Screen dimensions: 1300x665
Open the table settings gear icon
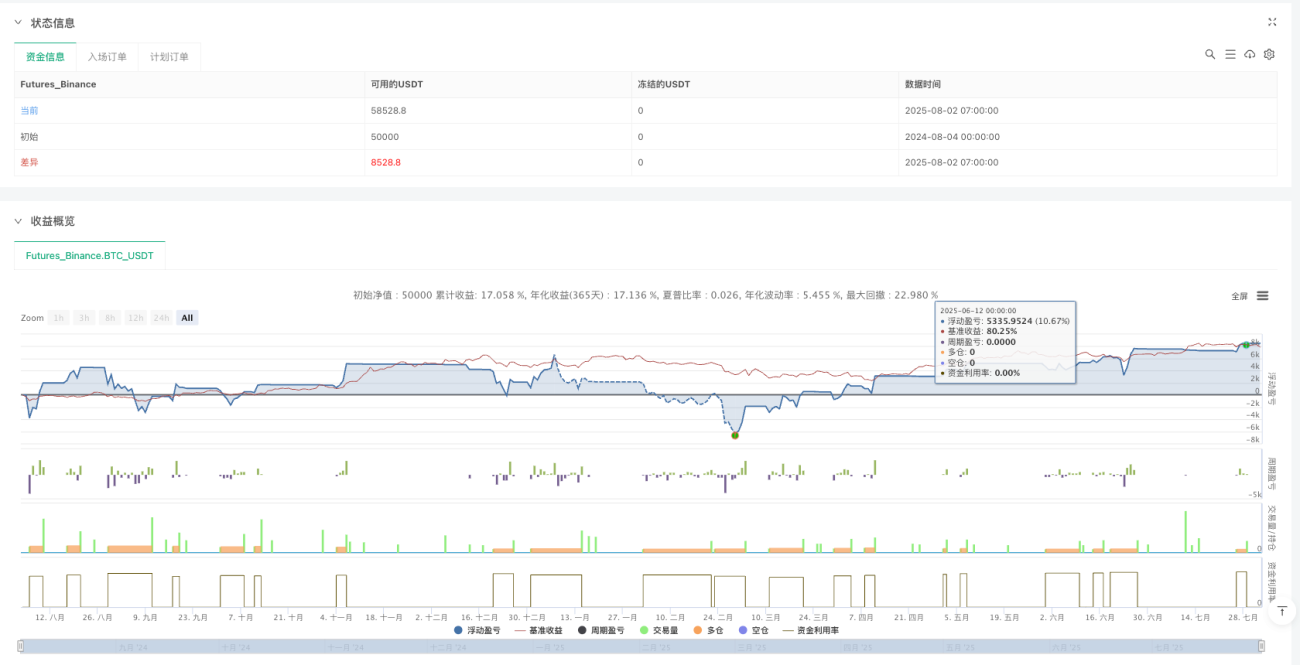click(1269, 54)
